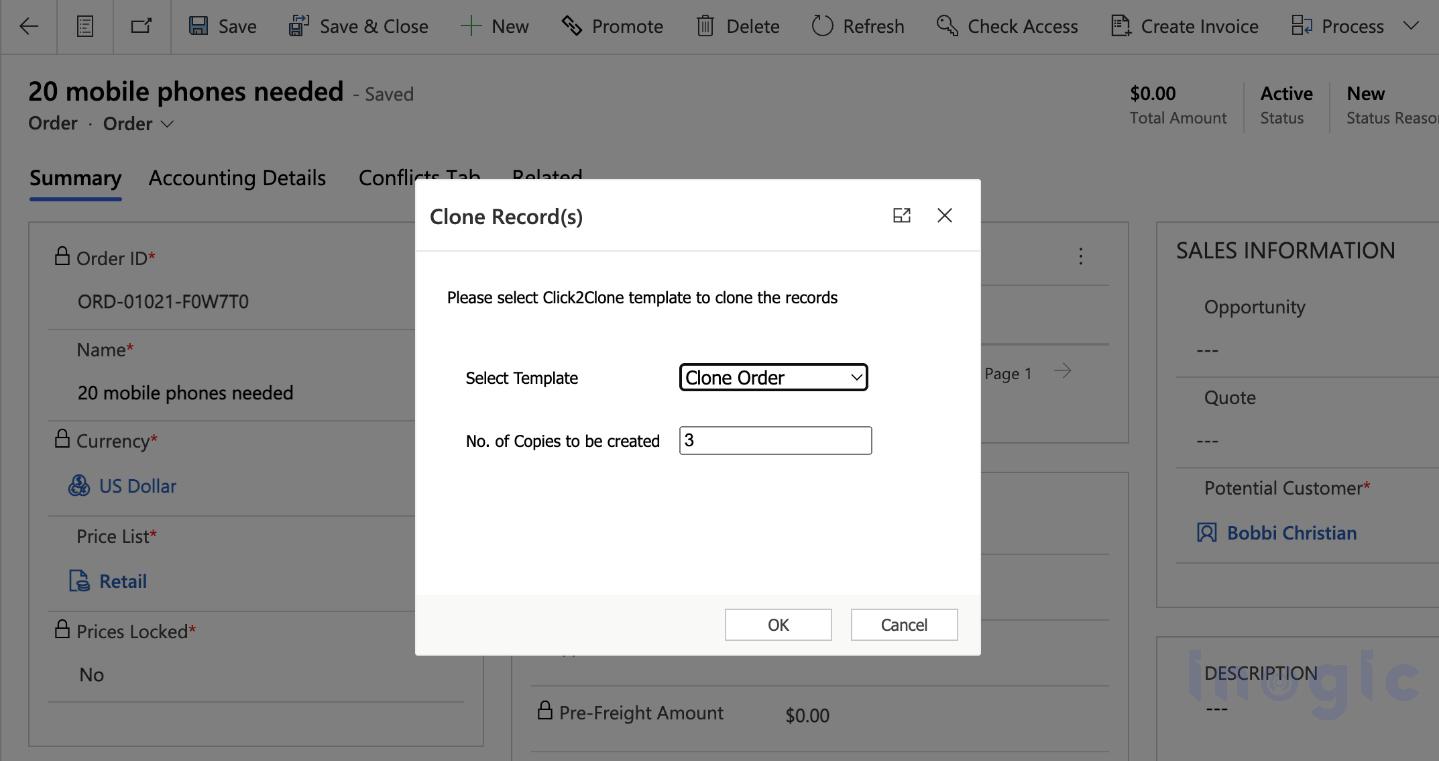Expand the Process dropdown menu
The height and width of the screenshot is (761, 1439).
click(x=1410, y=26)
